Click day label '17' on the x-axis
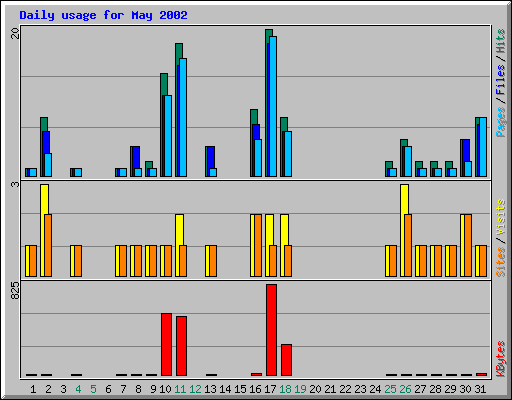512x400 pixels. coord(270,389)
